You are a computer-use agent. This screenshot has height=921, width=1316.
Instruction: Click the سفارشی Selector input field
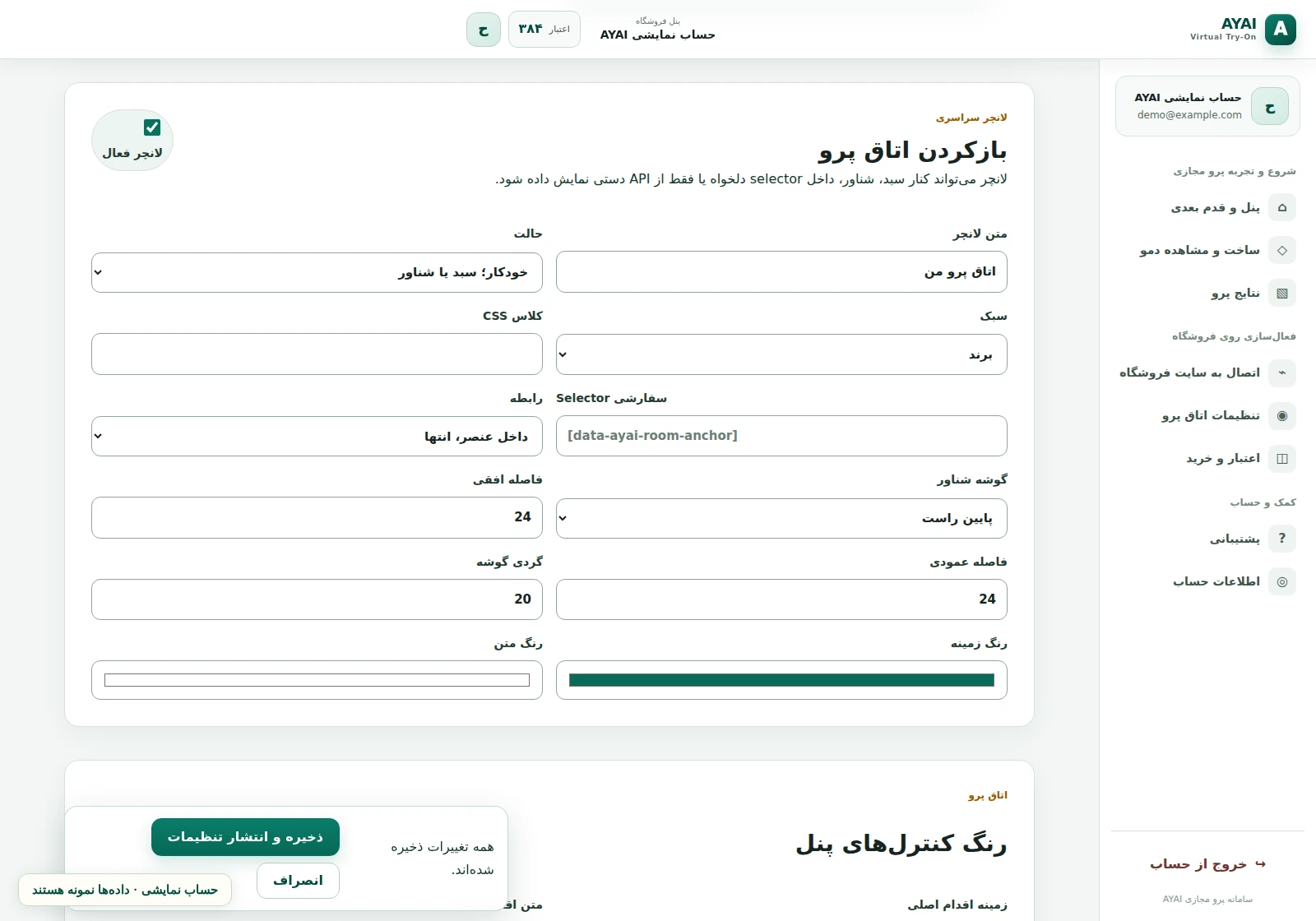point(781,436)
